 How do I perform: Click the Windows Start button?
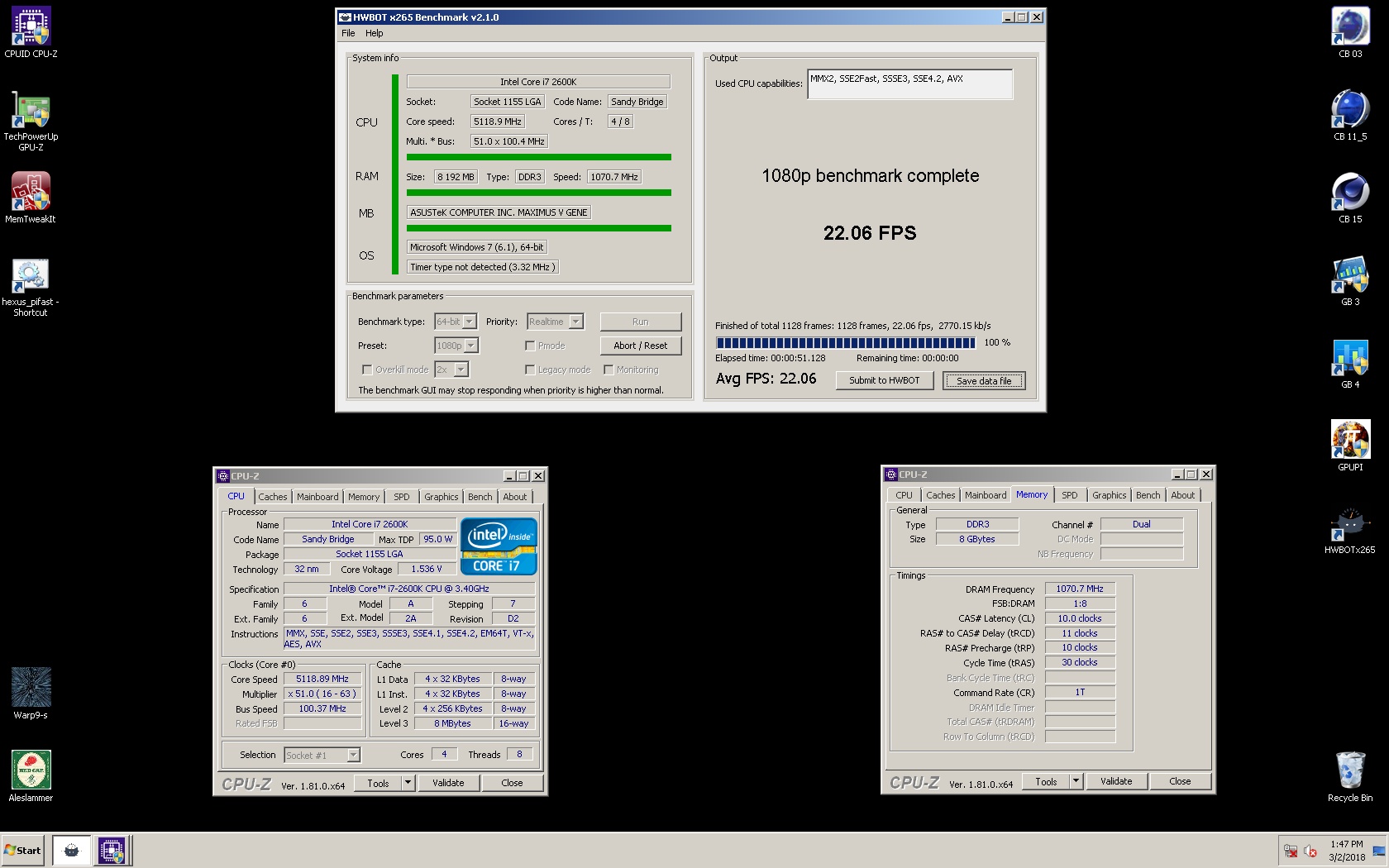(23, 850)
